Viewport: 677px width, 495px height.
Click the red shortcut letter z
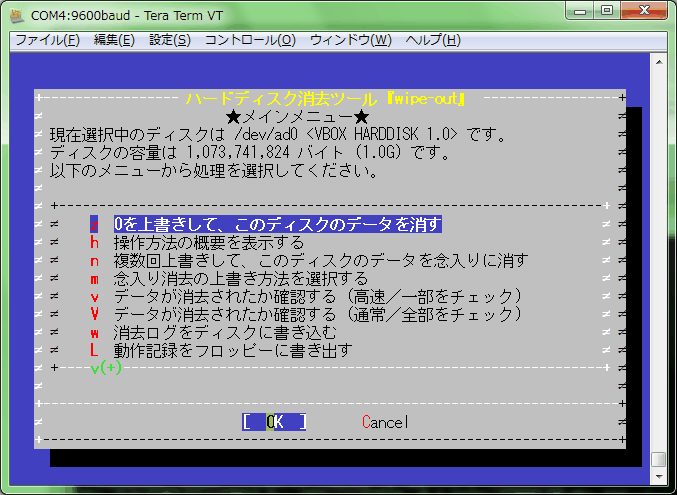(x=94, y=224)
